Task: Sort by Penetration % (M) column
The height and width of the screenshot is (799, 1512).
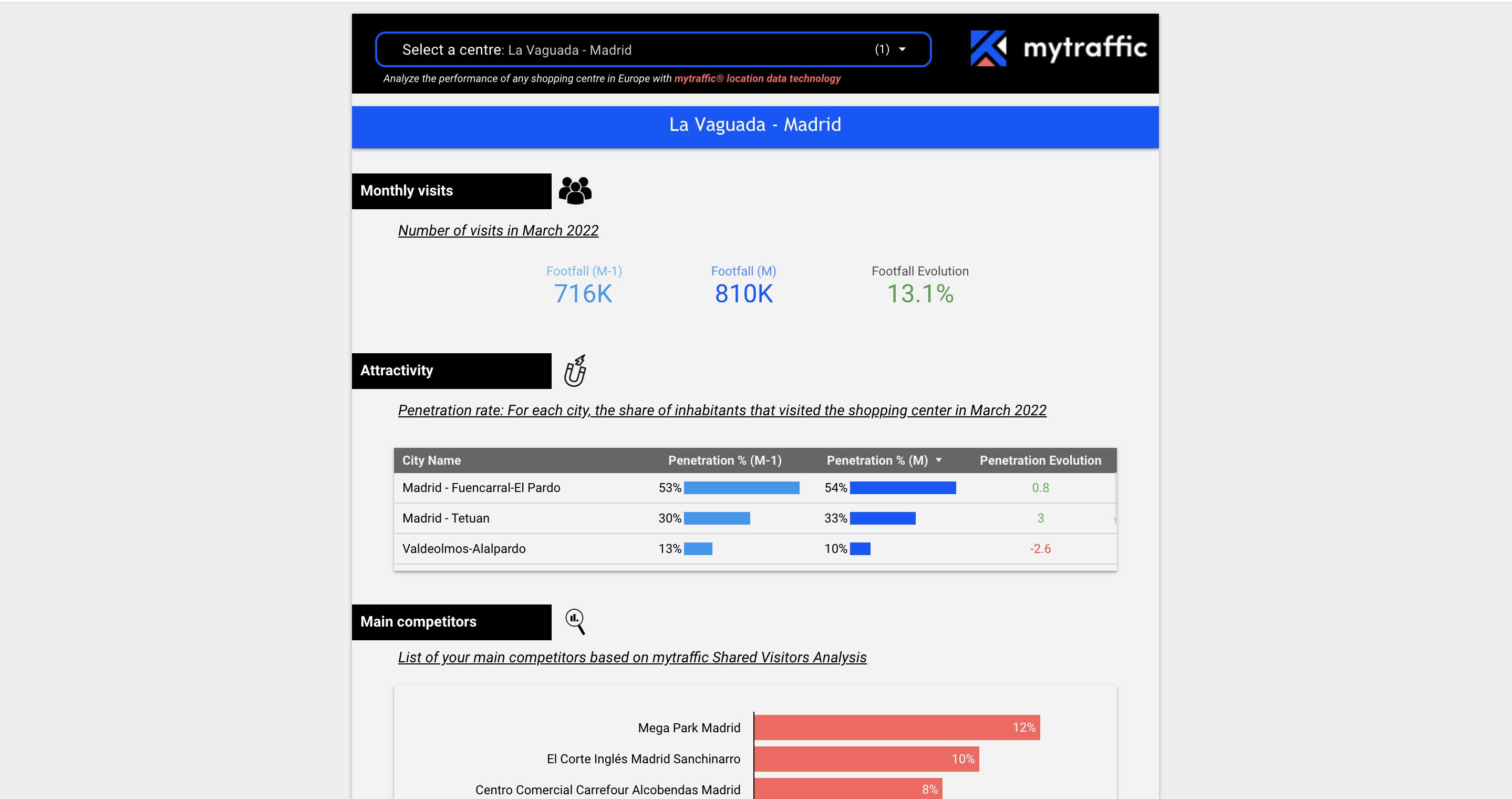Action: click(877, 460)
